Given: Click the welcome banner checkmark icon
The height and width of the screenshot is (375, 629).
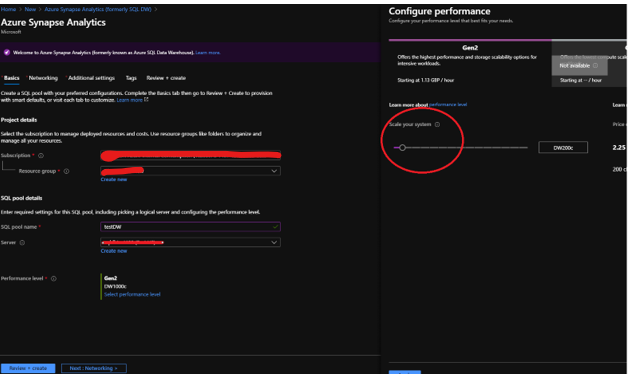Looking at the screenshot, I should click(7, 53).
